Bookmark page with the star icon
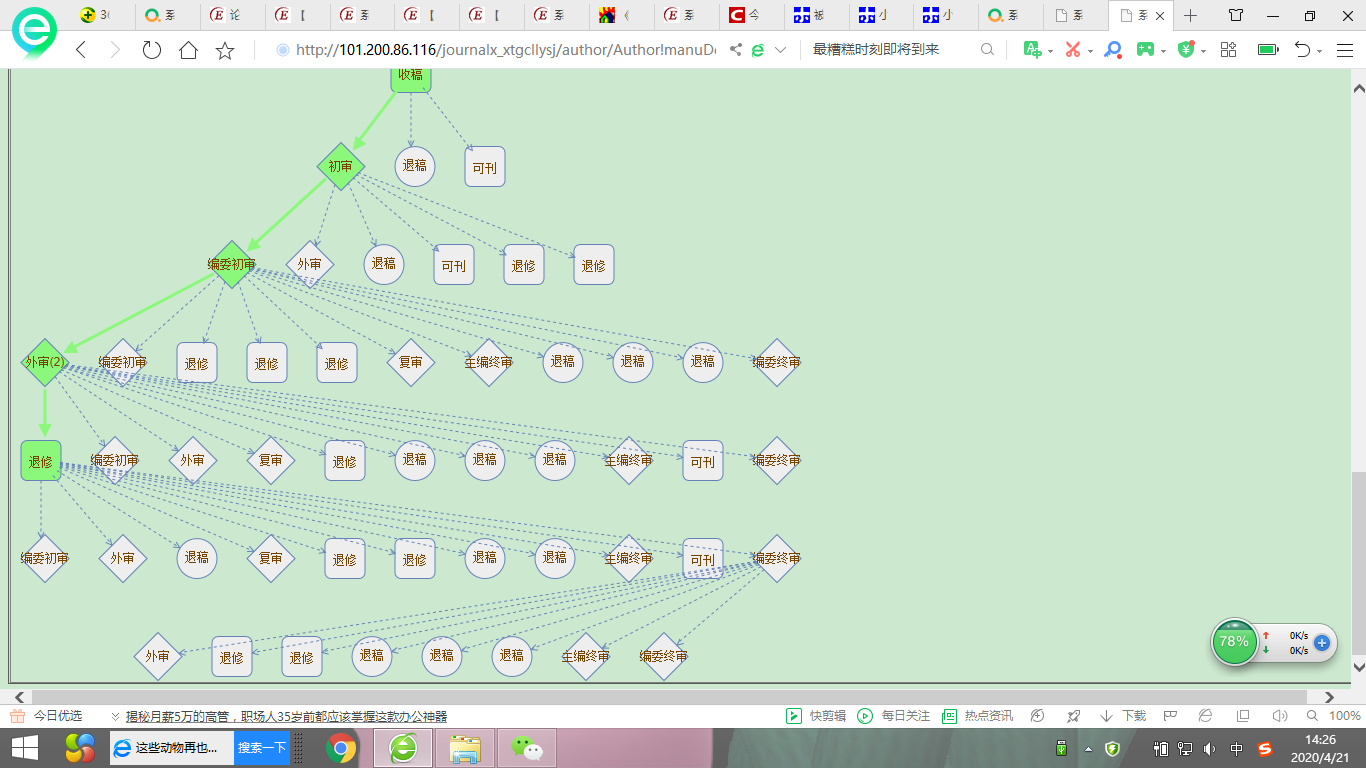This screenshot has width=1366, height=768. (225, 50)
